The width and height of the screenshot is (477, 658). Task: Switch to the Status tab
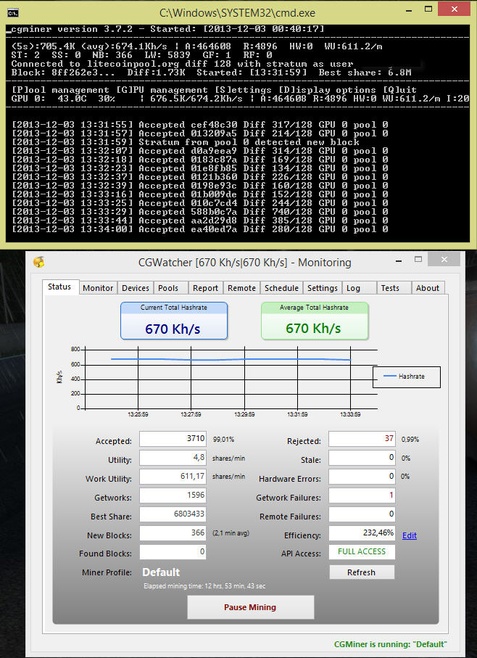pos(60,287)
